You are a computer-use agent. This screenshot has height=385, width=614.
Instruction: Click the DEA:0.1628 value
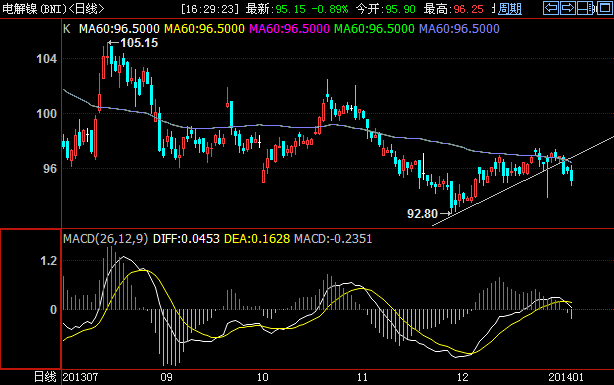pyautogui.click(x=257, y=239)
